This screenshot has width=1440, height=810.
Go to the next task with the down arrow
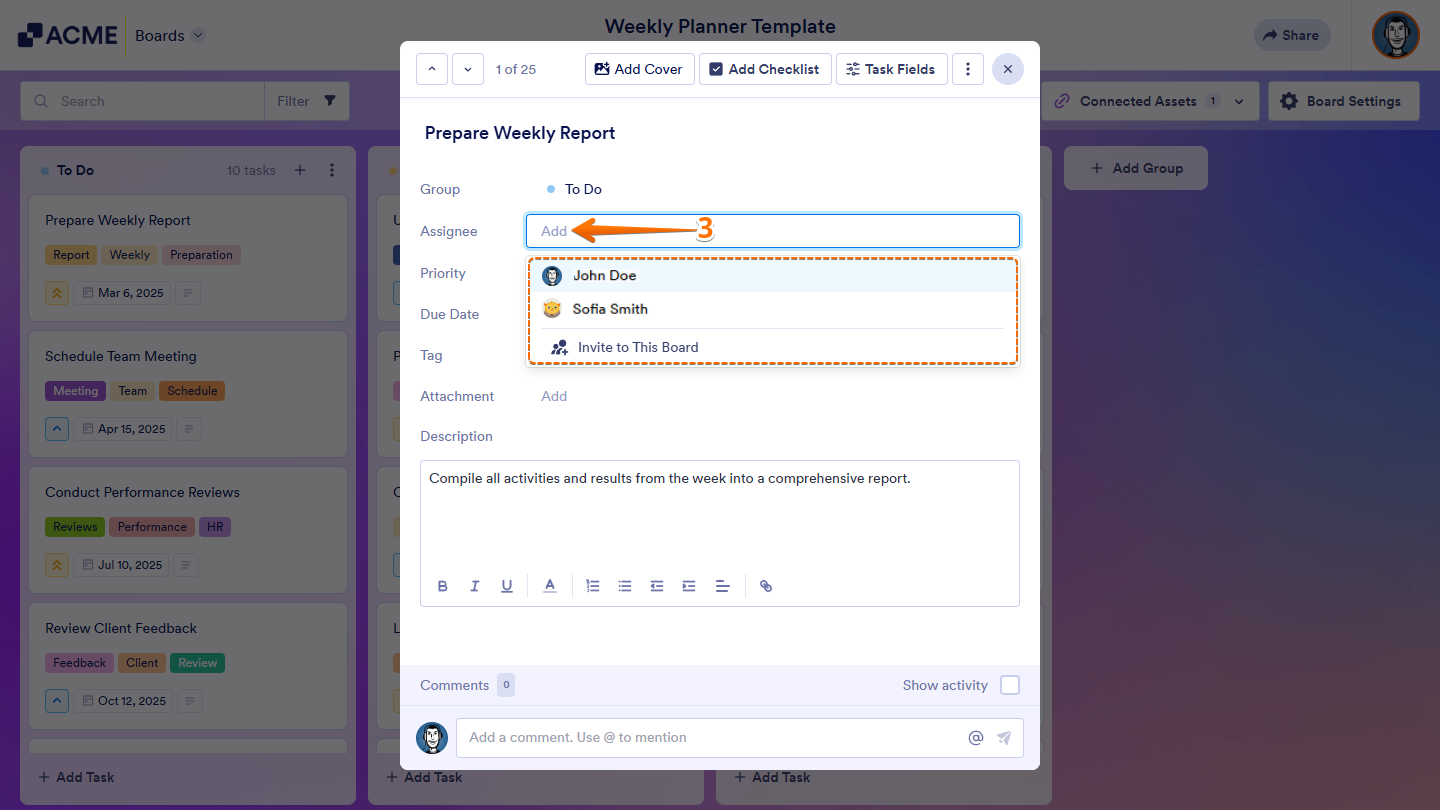[x=467, y=68]
